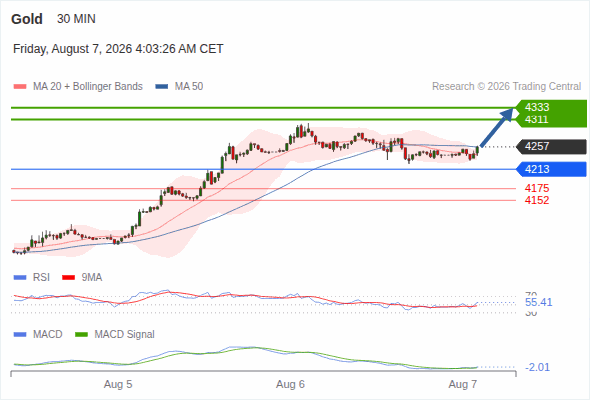Click the 4213 blue pivot label
Viewport: 590px width, 400px height.
tap(552, 169)
